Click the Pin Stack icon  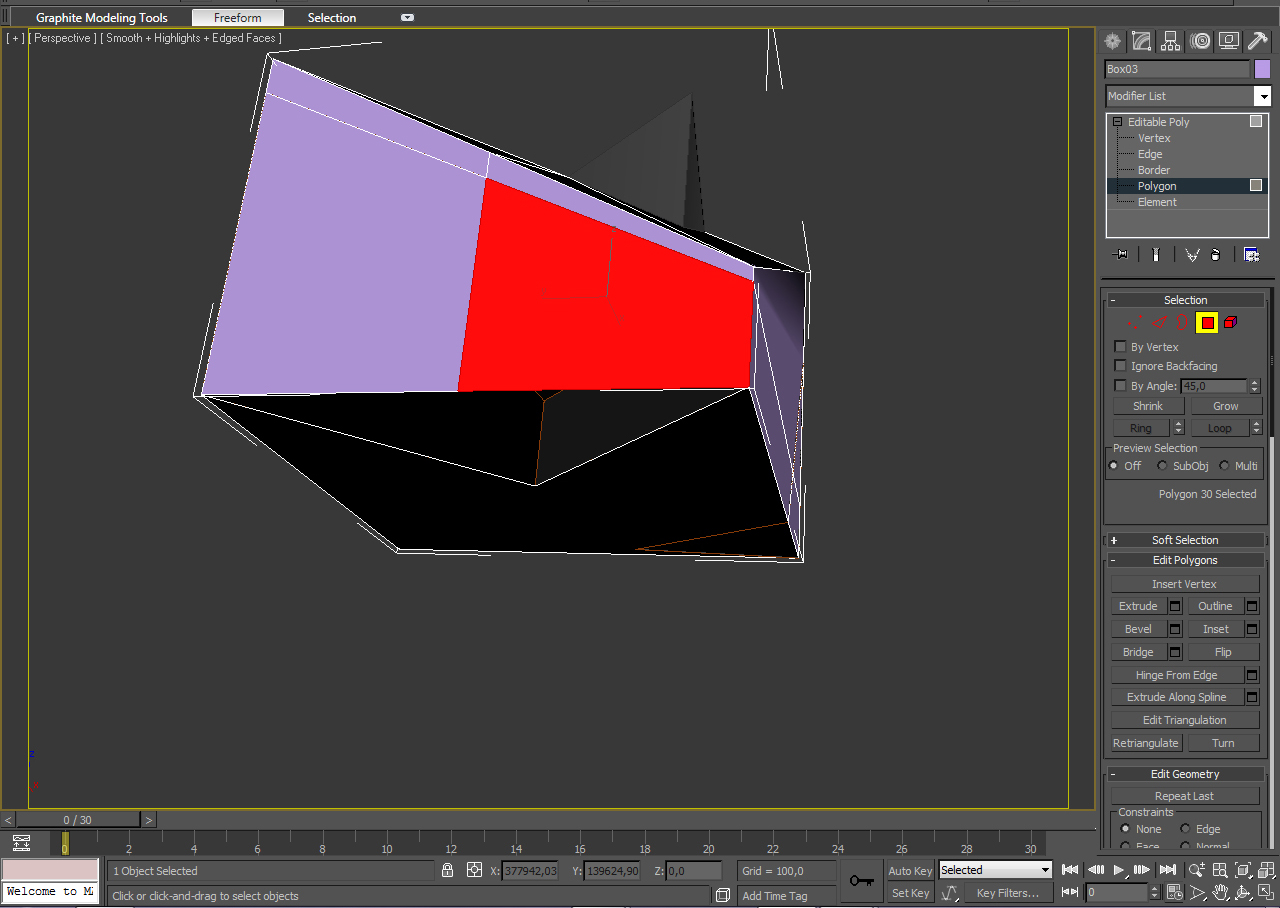coord(1120,255)
